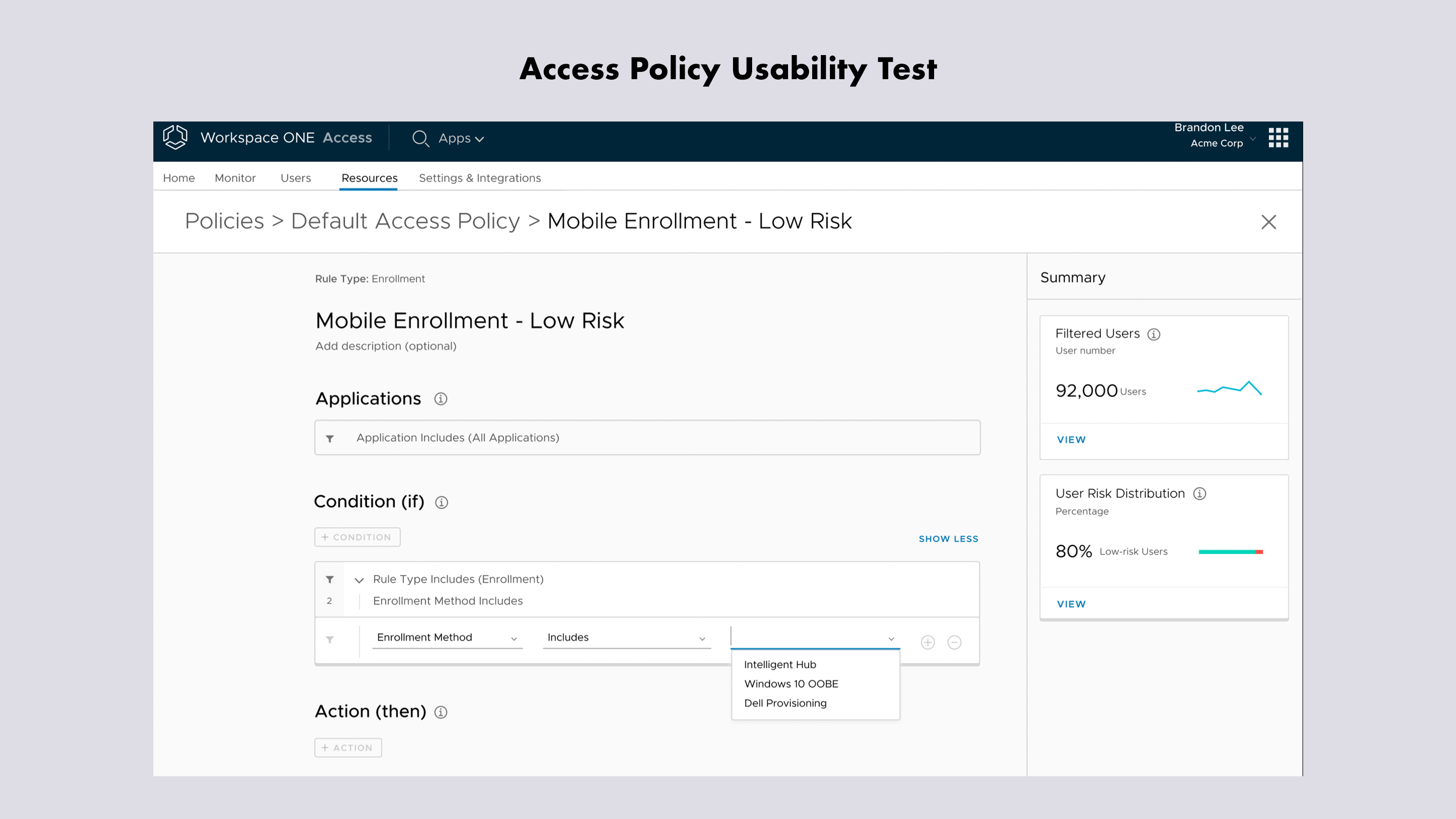This screenshot has height=819, width=1456.
Task: Click the SHOW LESS link
Action: [x=948, y=539]
